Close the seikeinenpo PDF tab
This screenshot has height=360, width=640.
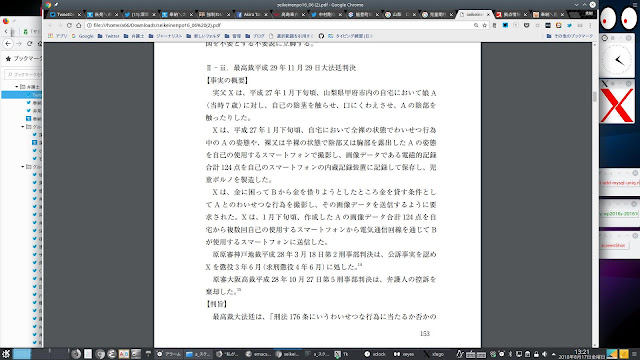coord(488,14)
